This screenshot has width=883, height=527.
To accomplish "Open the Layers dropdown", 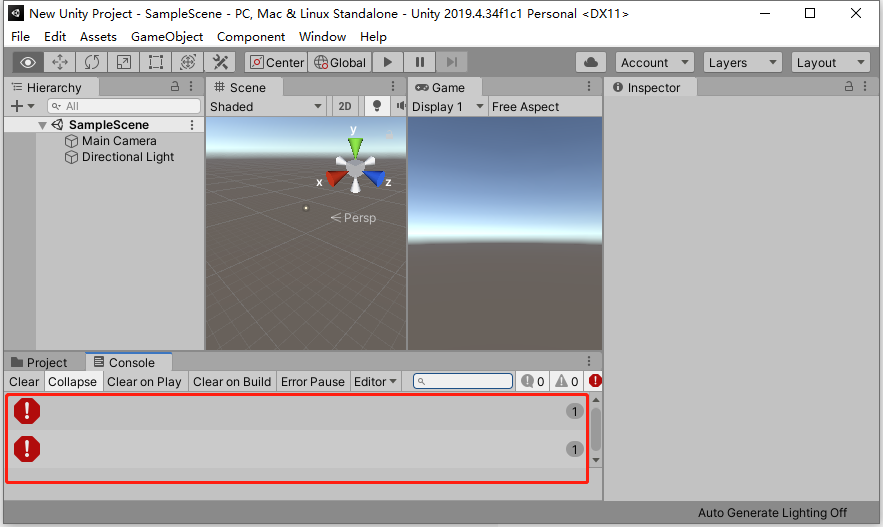I will click(742, 62).
